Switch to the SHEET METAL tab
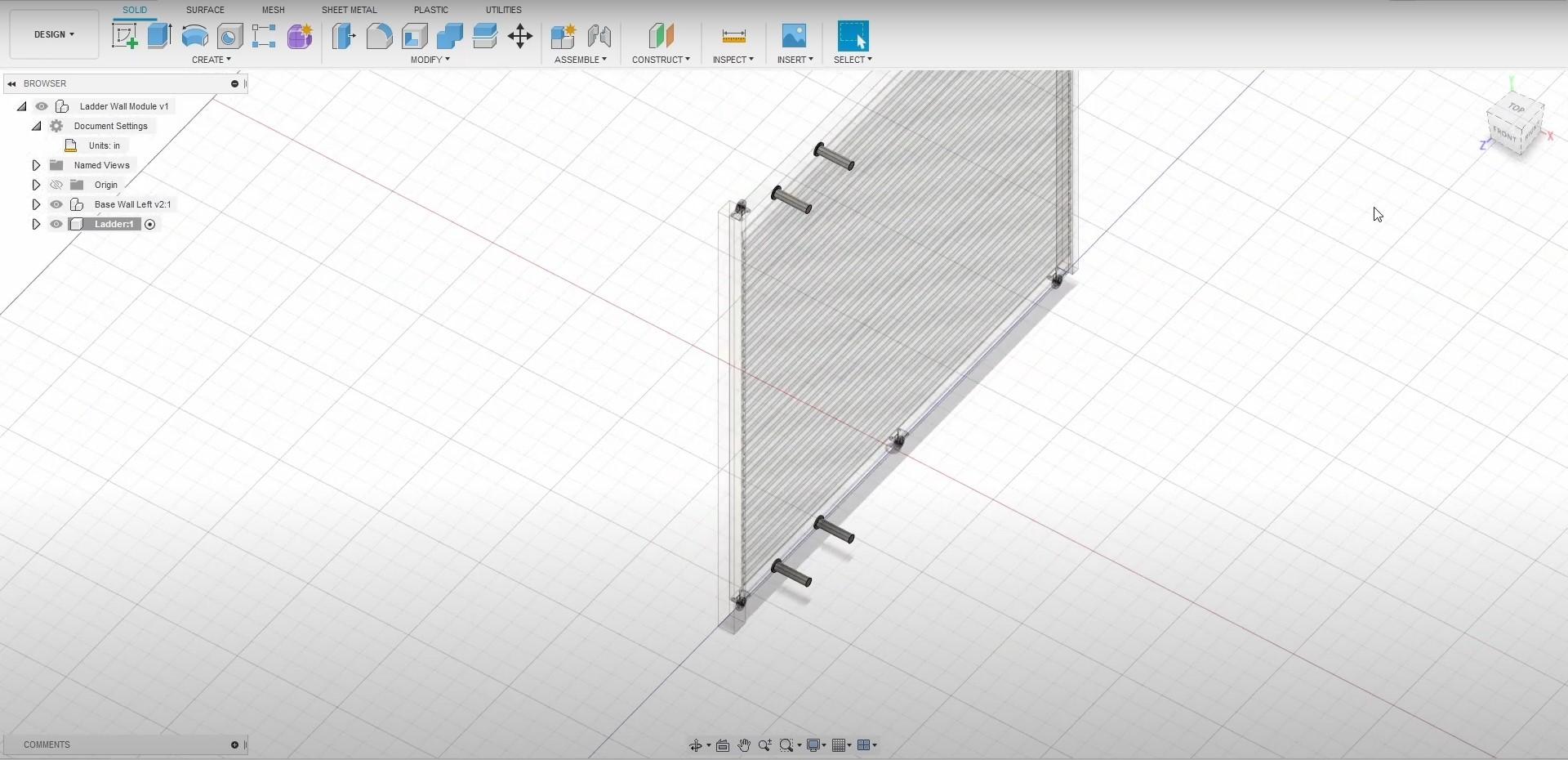Image resolution: width=1568 pixels, height=760 pixels. pos(349,10)
